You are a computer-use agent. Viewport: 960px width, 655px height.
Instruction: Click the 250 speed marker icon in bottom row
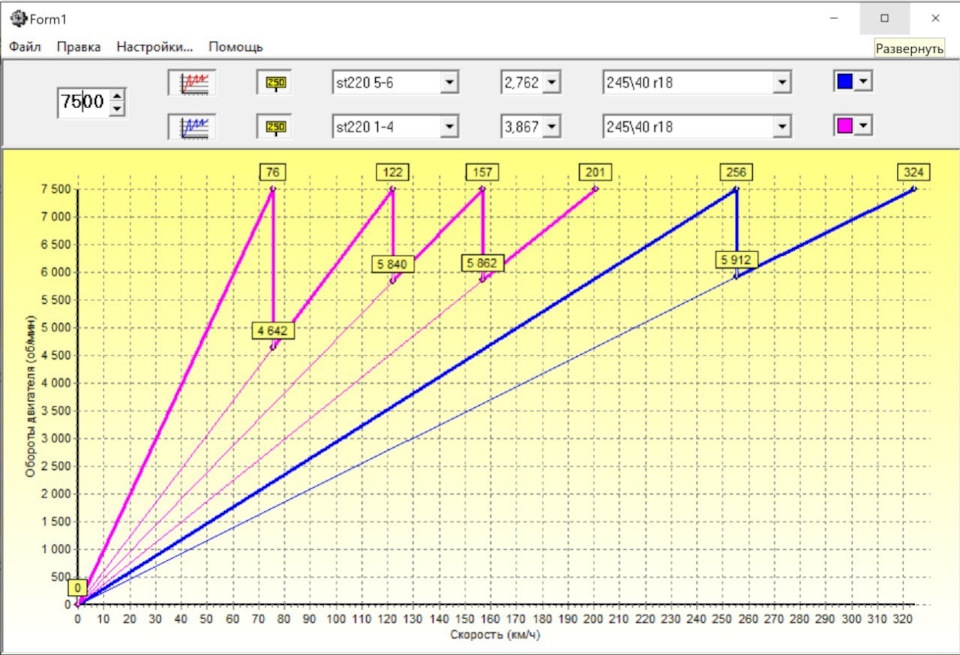coord(276,127)
